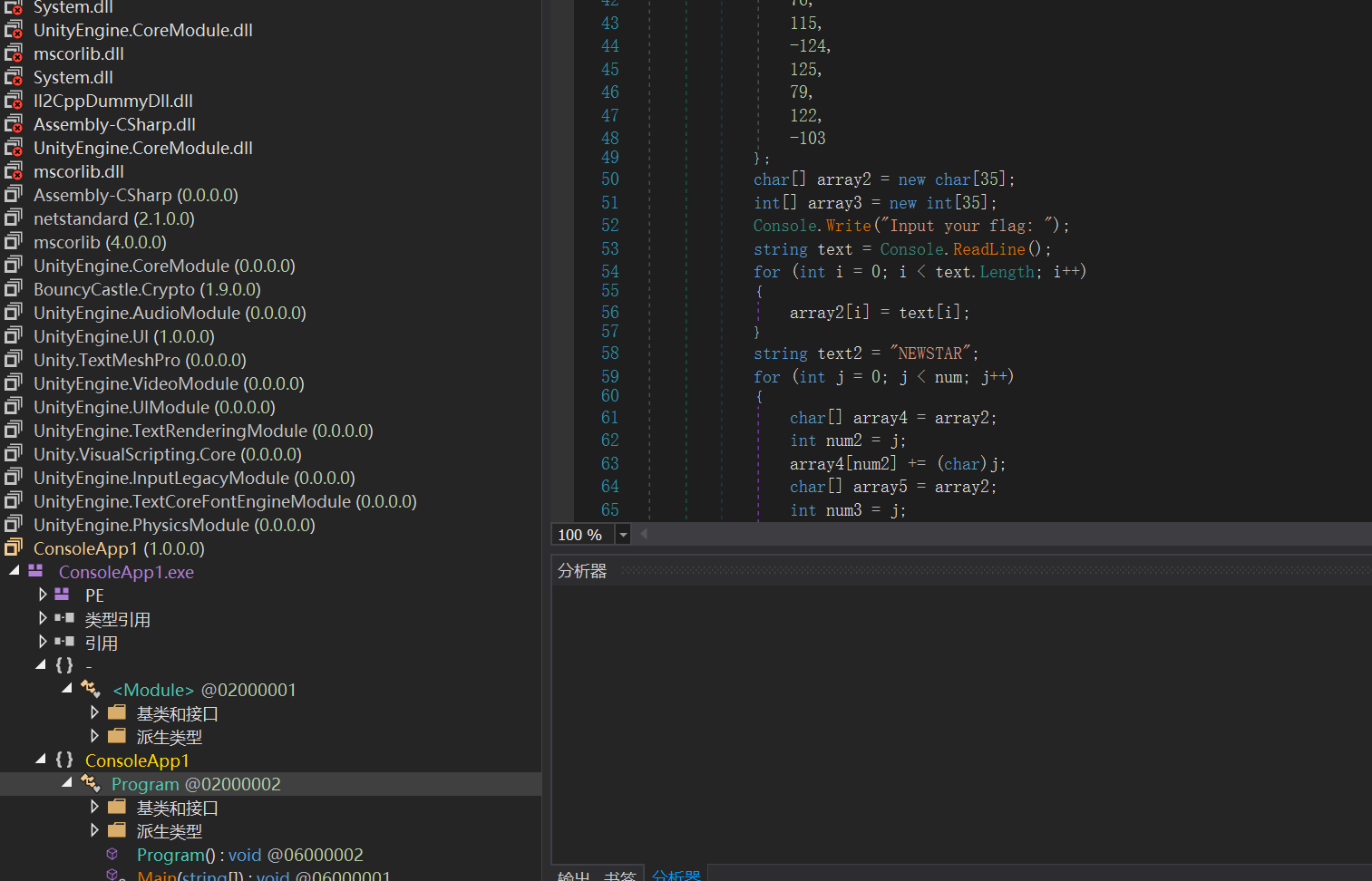Collapse the ConsoleApp1.exe tree node
The image size is (1372, 881).
click(15, 571)
